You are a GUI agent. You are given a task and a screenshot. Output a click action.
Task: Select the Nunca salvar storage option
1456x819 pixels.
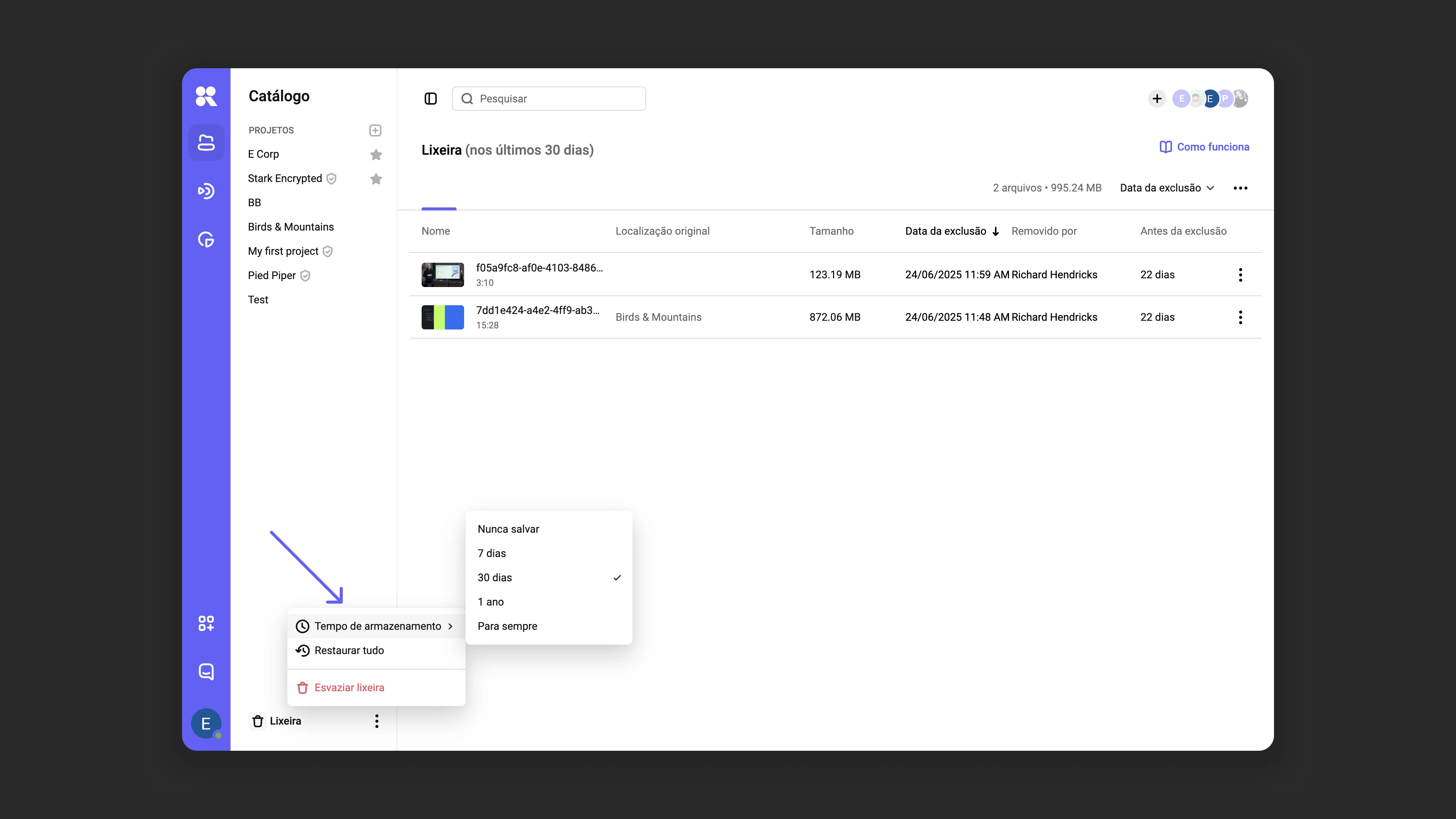(x=549, y=529)
